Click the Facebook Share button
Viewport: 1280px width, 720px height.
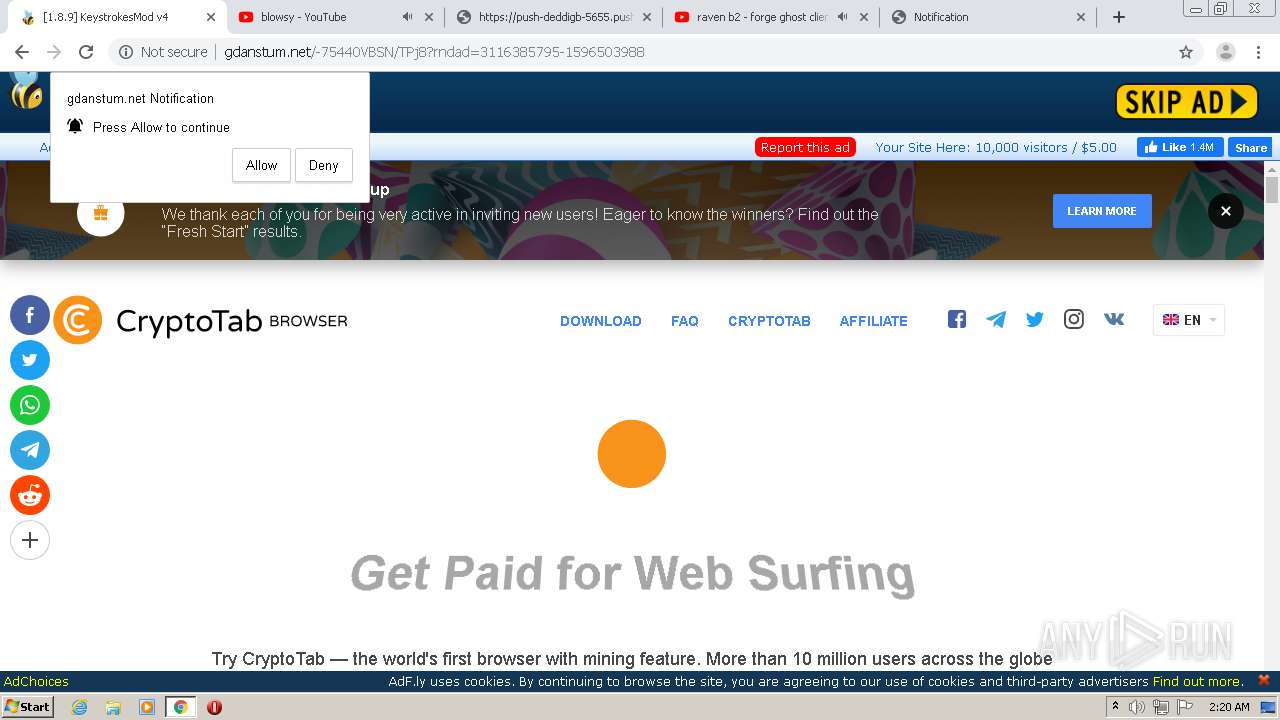coord(1250,147)
